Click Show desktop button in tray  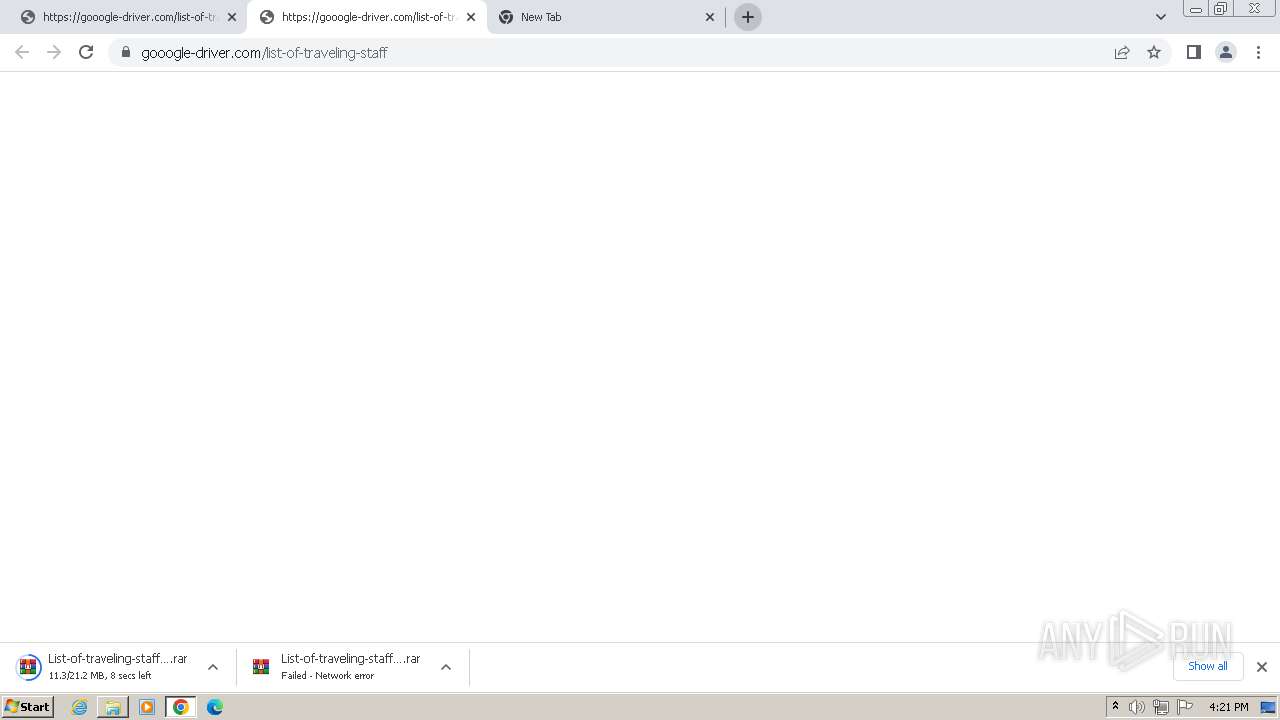(x=1269, y=707)
